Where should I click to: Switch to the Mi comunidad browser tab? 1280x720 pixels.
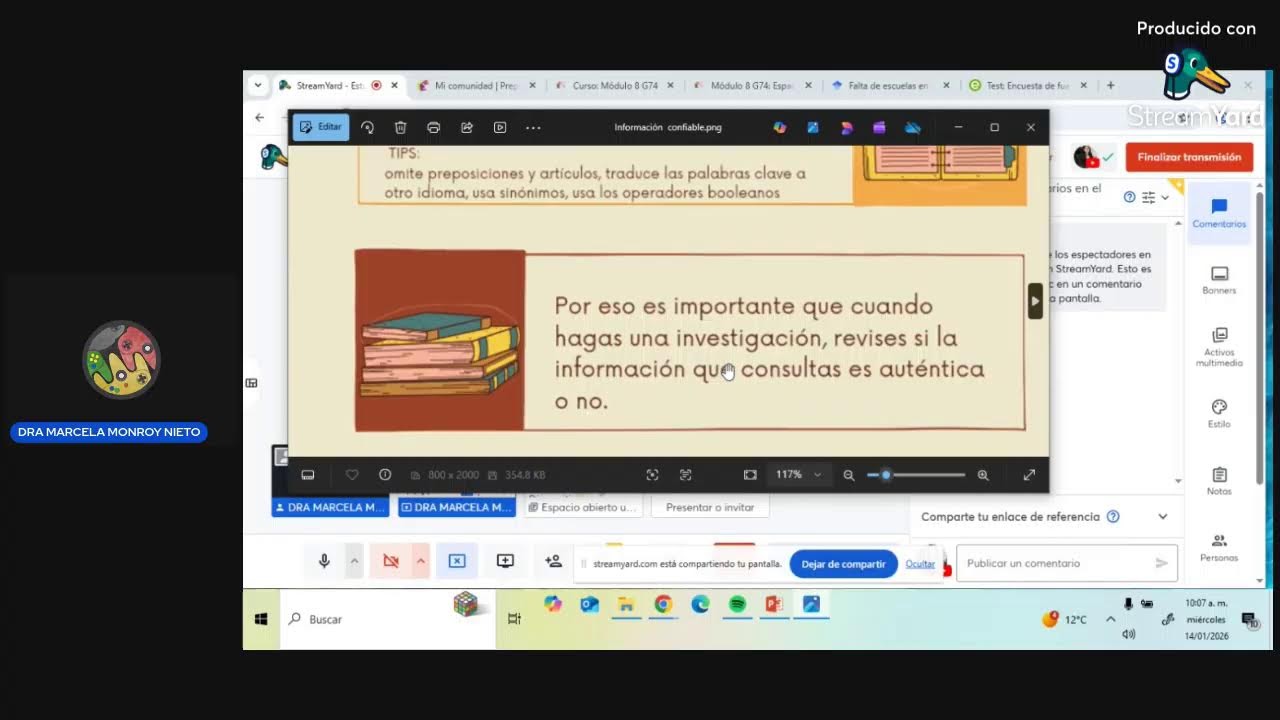click(476, 86)
